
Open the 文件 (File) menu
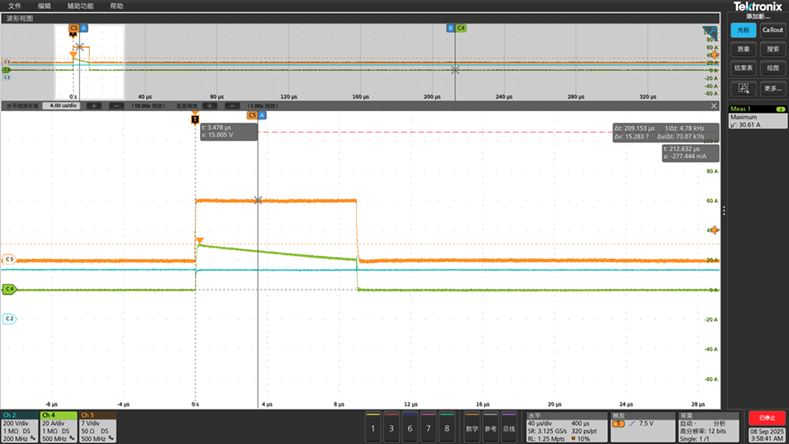[x=15, y=6]
